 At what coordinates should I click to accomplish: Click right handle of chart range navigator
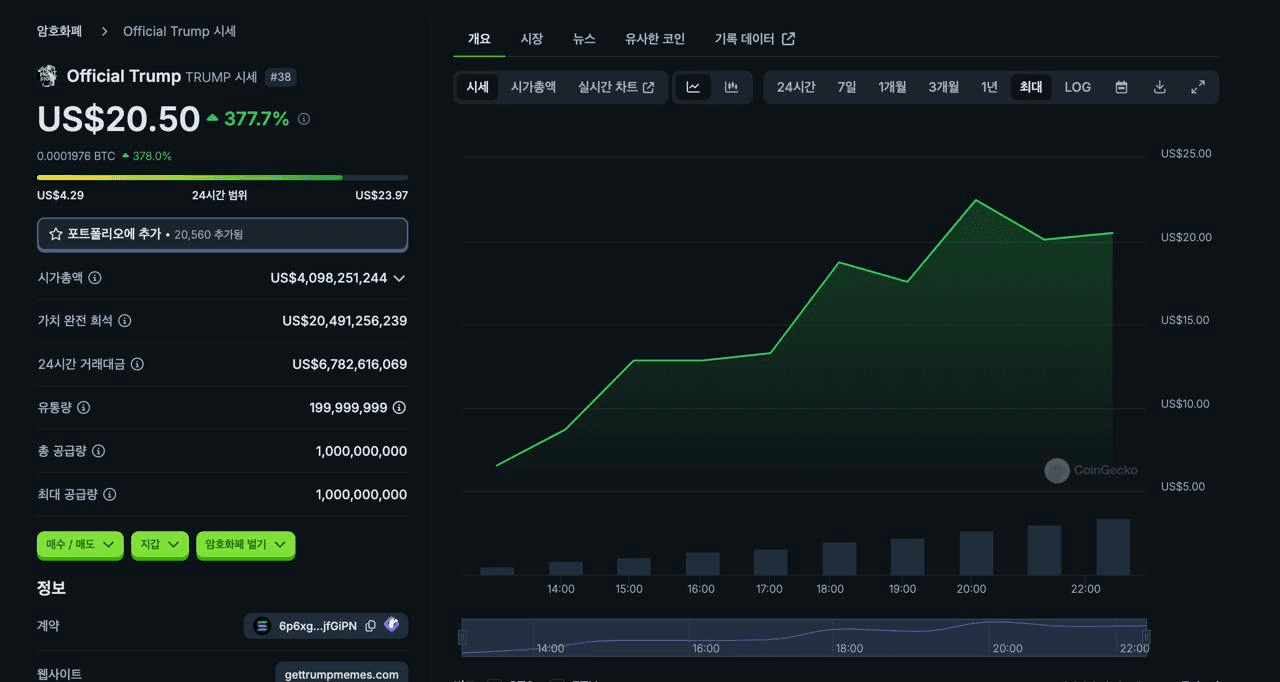[1146, 637]
